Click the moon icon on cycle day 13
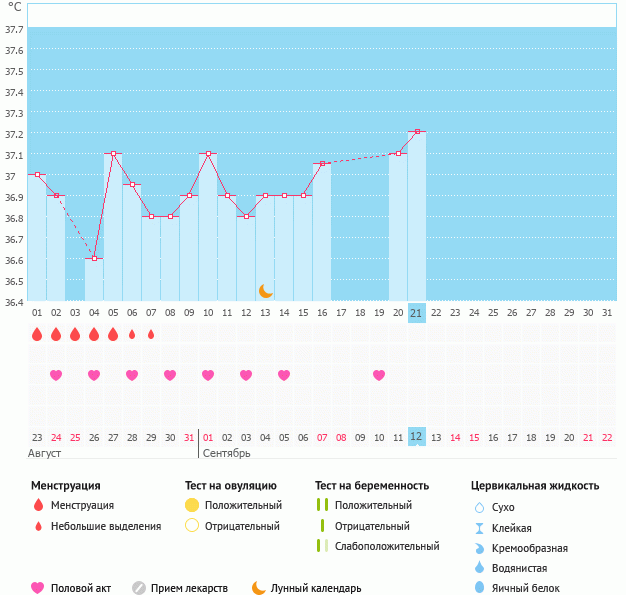 click(x=265, y=290)
